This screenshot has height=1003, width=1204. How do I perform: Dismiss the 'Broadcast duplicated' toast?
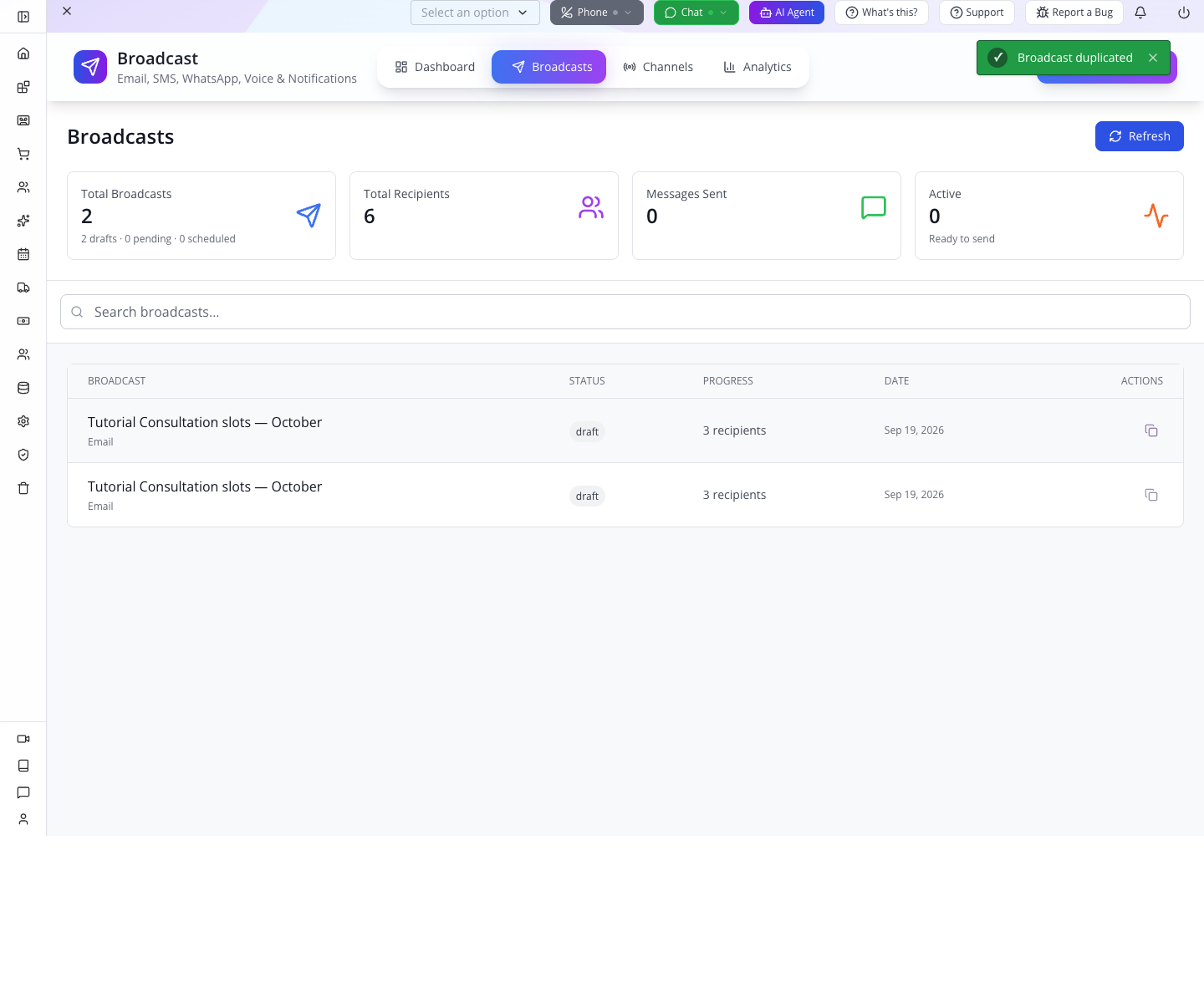pyautogui.click(x=1153, y=58)
